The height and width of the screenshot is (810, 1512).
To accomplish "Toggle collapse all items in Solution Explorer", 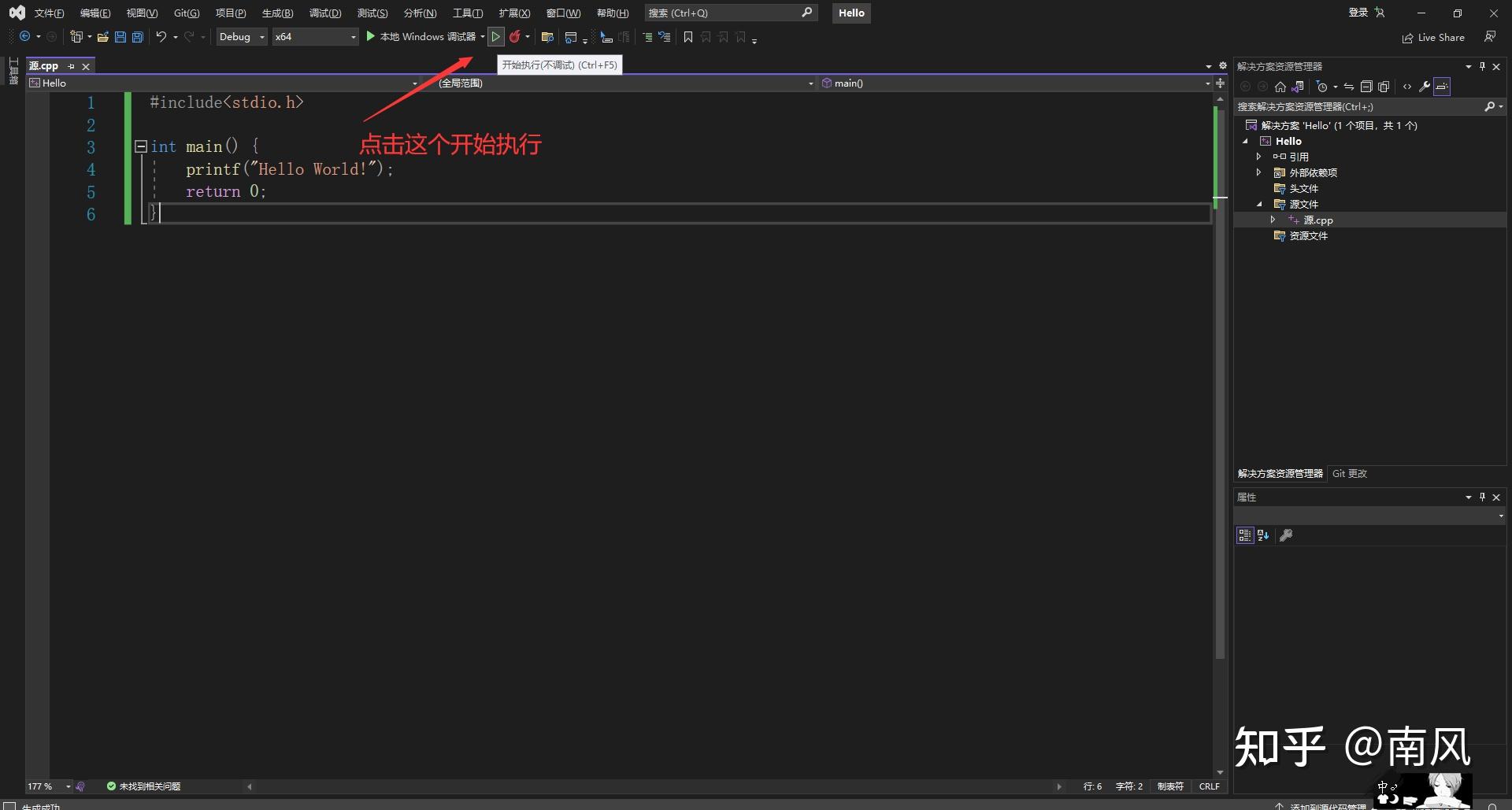I will point(1368,87).
